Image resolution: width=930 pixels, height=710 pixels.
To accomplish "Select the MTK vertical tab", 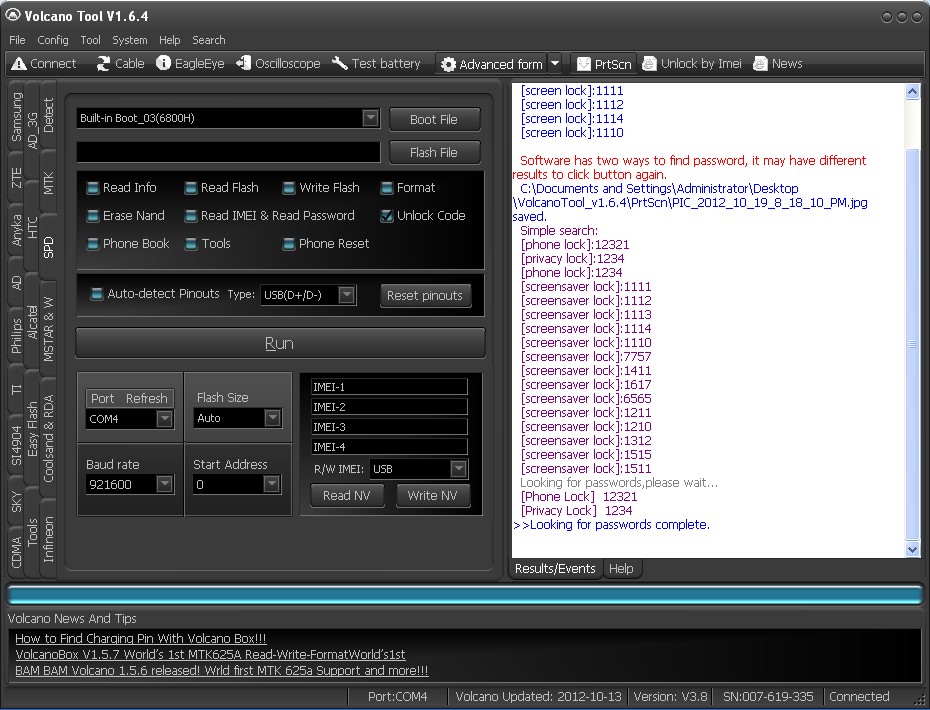I will (x=49, y=183).
